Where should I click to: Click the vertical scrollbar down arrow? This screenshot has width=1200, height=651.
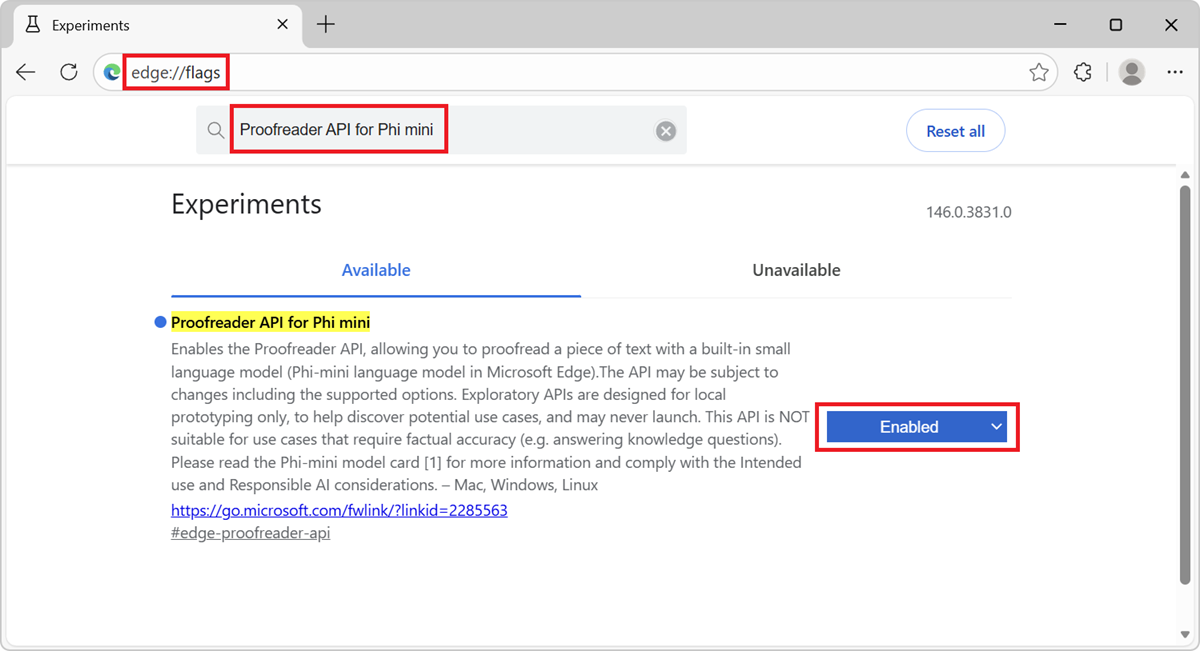coord(1185,632)
